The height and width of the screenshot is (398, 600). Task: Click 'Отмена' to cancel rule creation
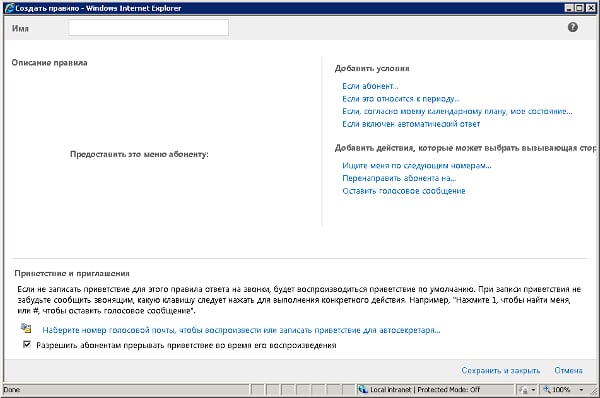[568, 370]
